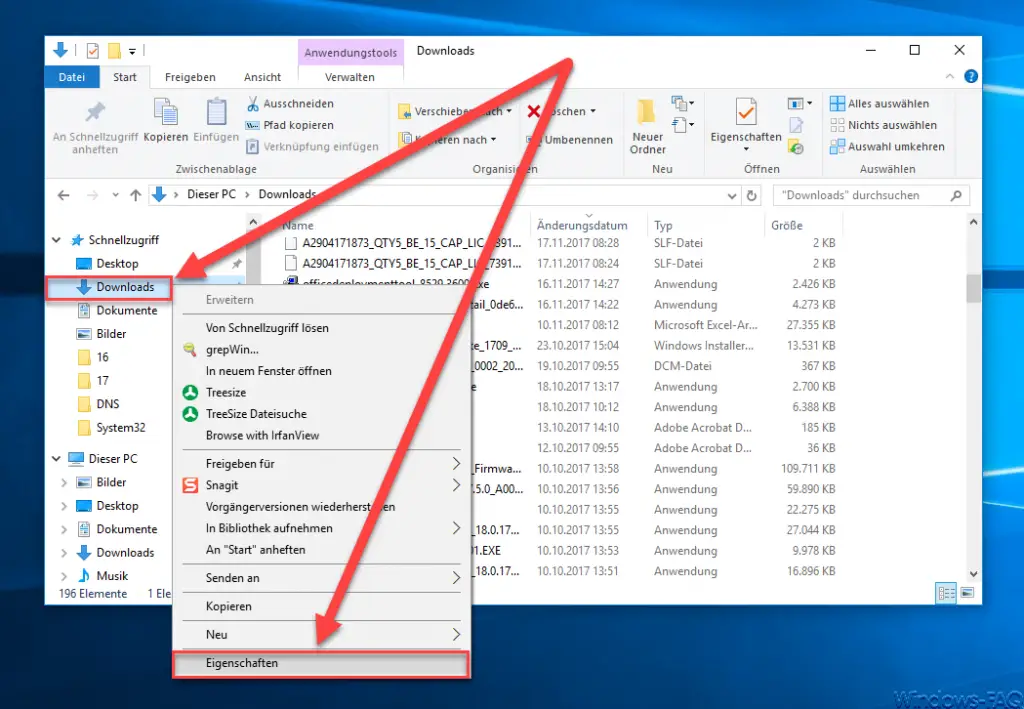Collapse the Dieser PC section
The height and width of the screenshot is (709, 1024).
click(57, 458)
